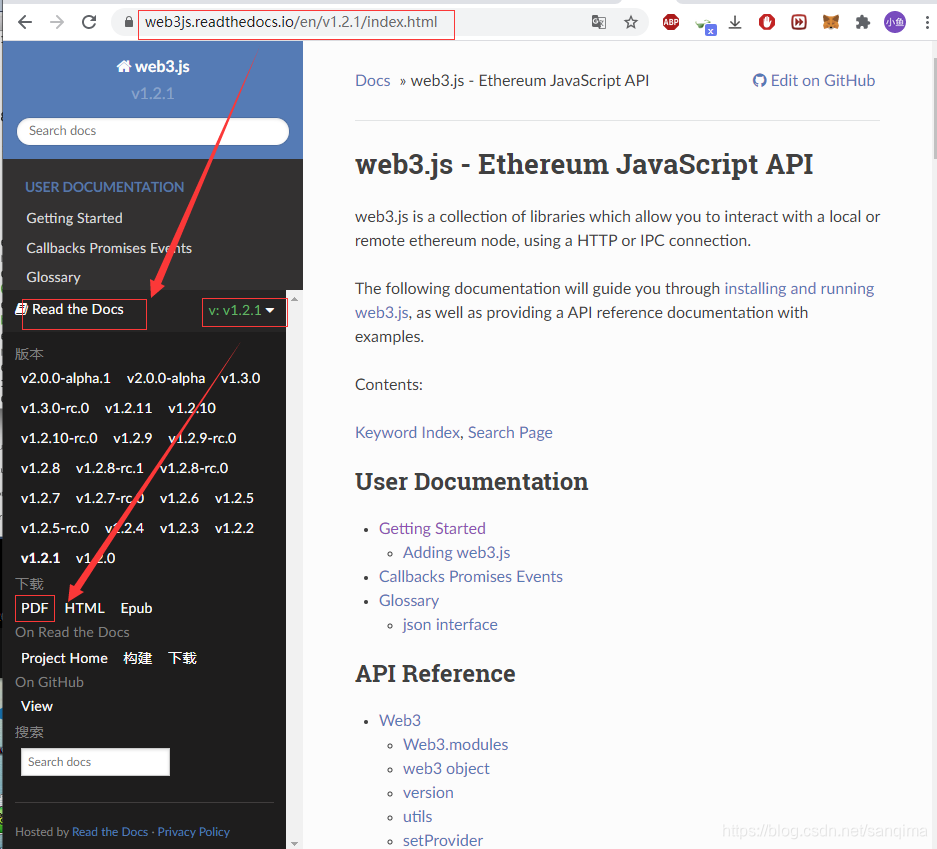The width and height of the screenshot is (937, 849).
Task: Open the MetaMask fox extension
Action: tap(831, 23)
